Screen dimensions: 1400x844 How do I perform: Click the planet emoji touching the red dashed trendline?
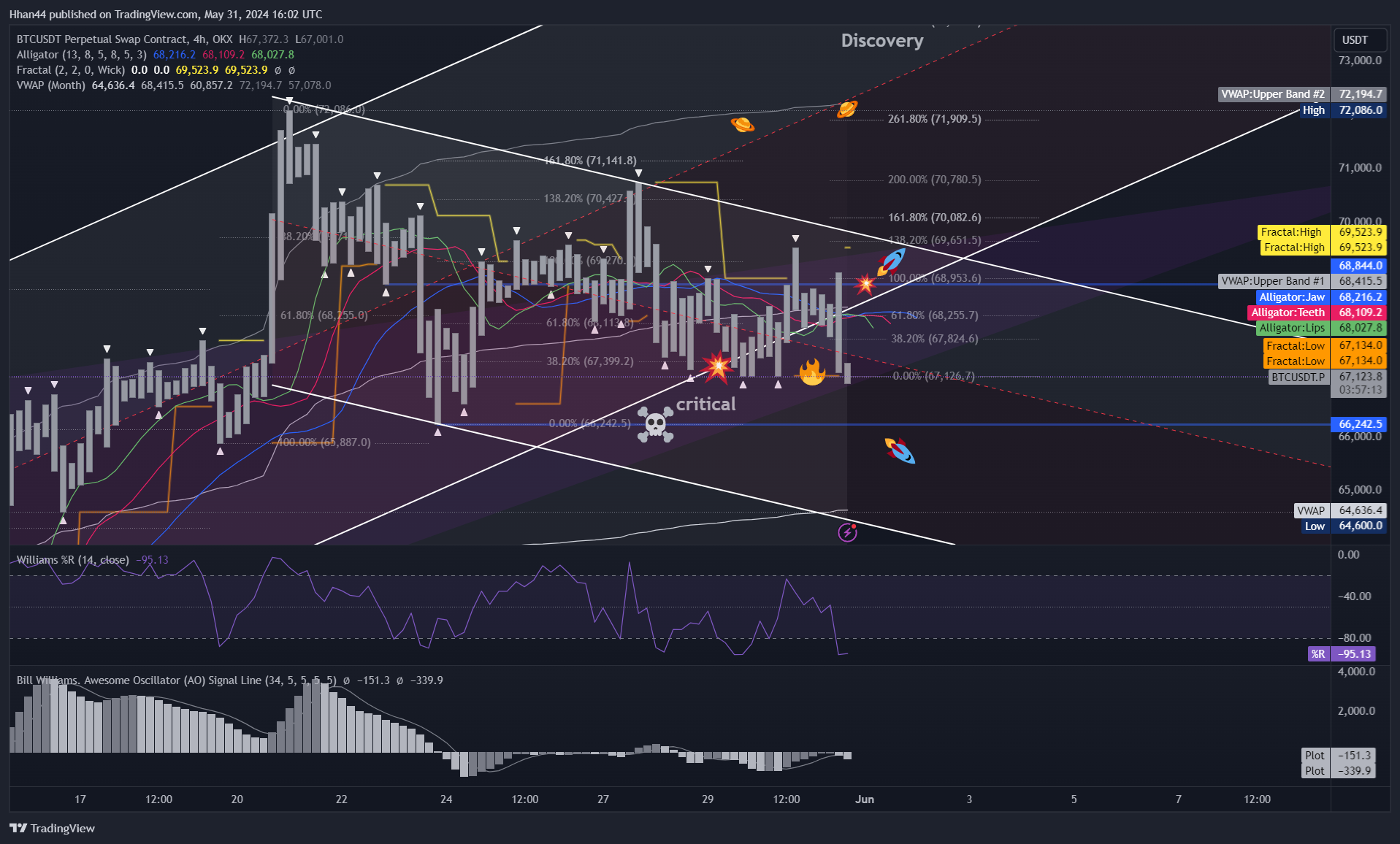click(x=847, y=110)
